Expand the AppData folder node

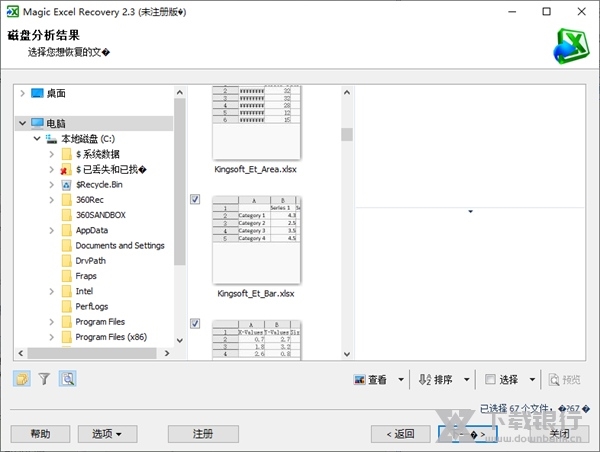[52, 230]
